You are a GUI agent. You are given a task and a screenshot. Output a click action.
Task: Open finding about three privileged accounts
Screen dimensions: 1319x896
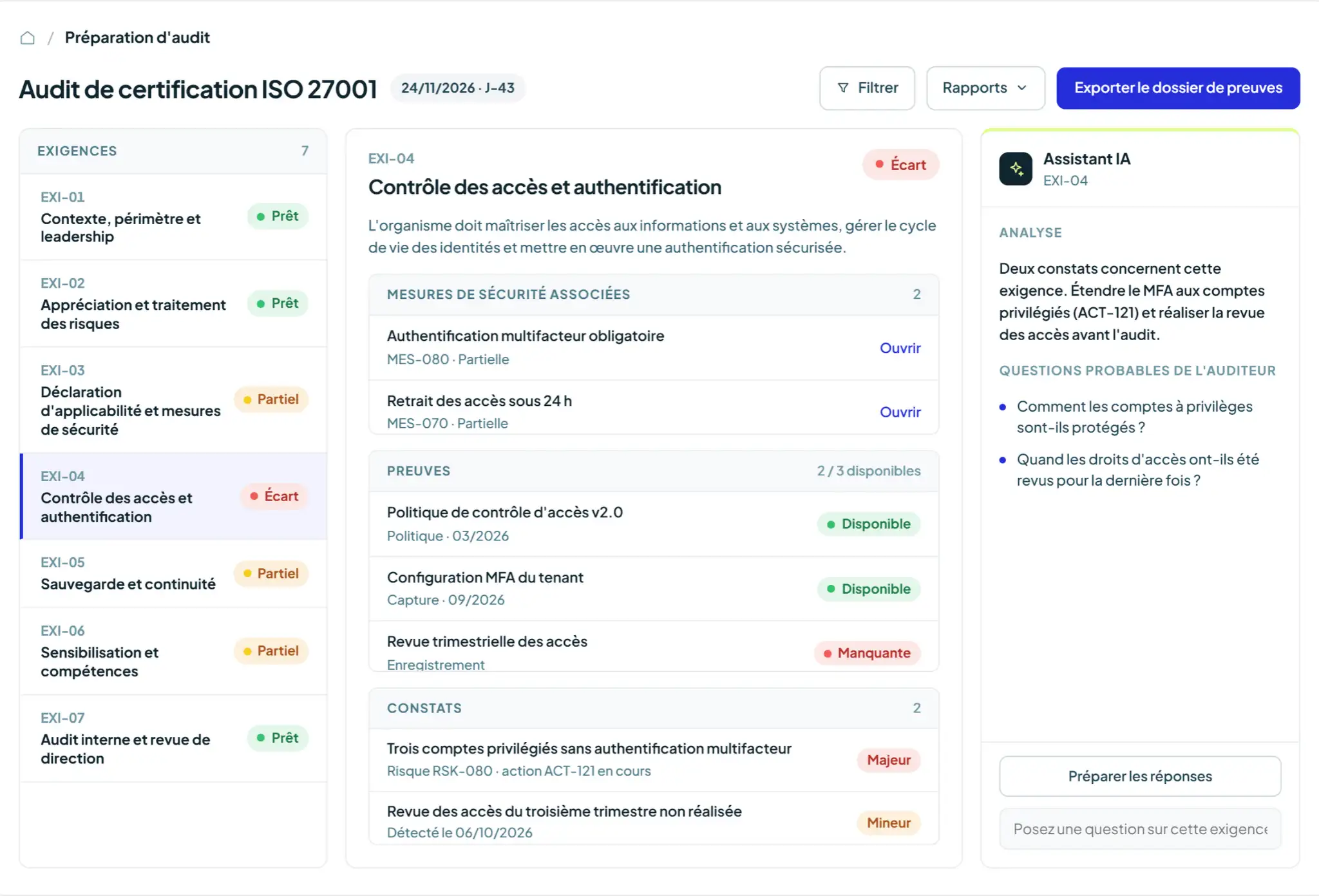click(654, 760)
